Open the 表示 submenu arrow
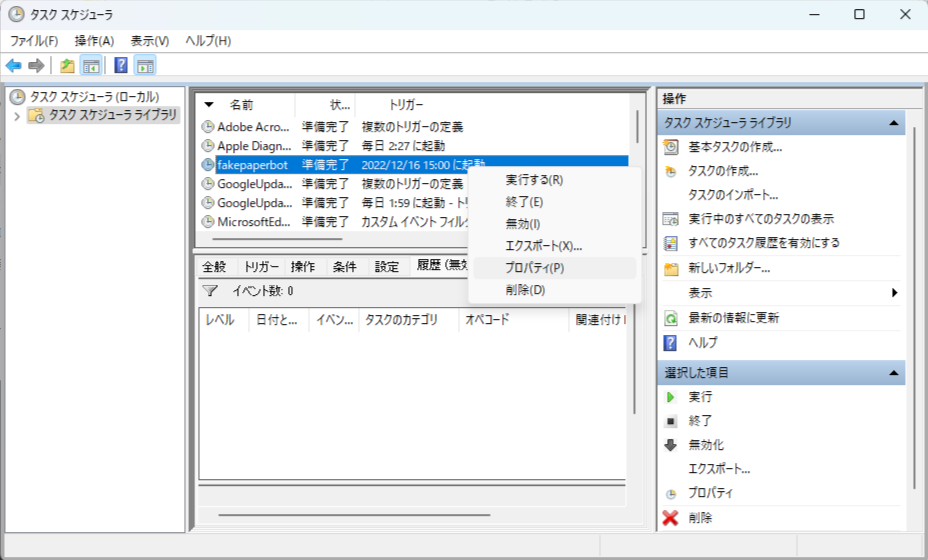Viewport: 928px width, 560px height. point(894,292)
